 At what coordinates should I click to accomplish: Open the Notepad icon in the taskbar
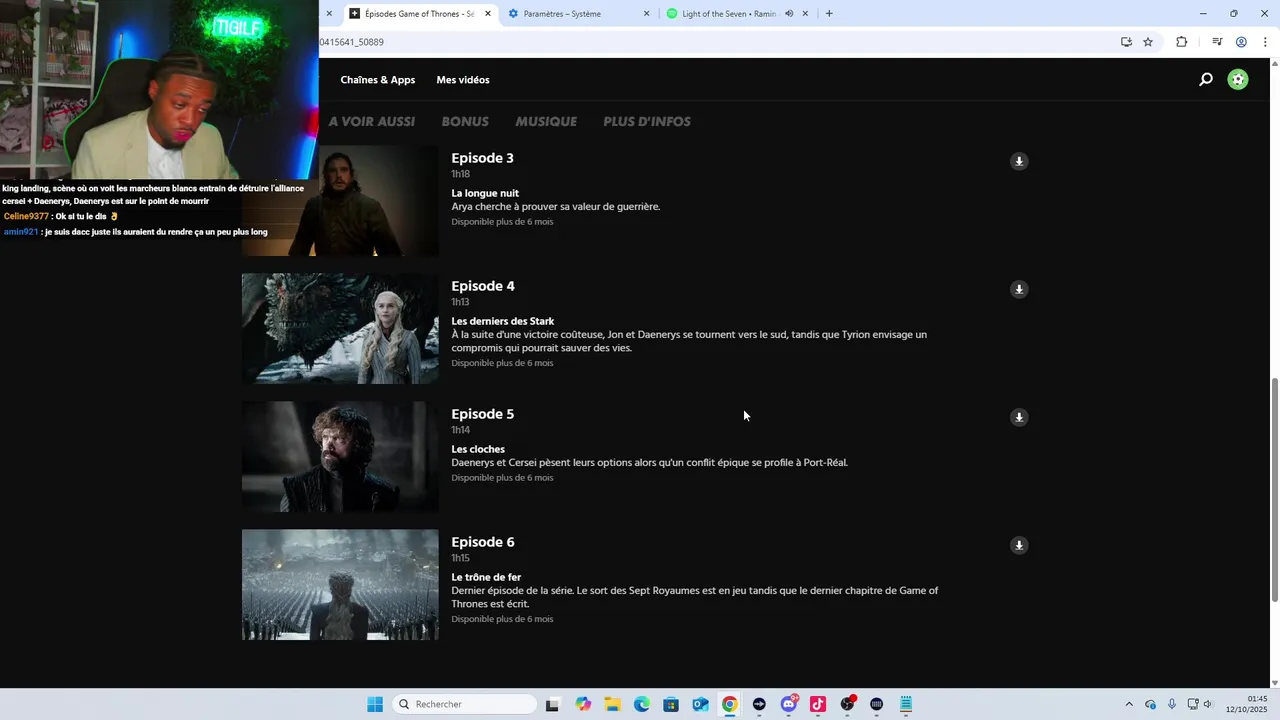[x=906, y=704]
